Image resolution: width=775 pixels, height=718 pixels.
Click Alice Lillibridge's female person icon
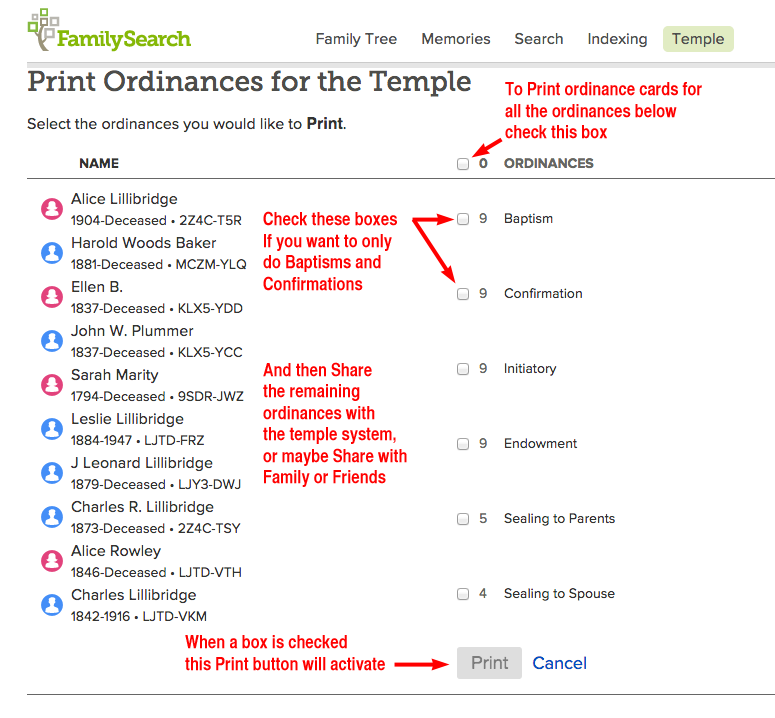pyautogui.click(x=52, y=209)
